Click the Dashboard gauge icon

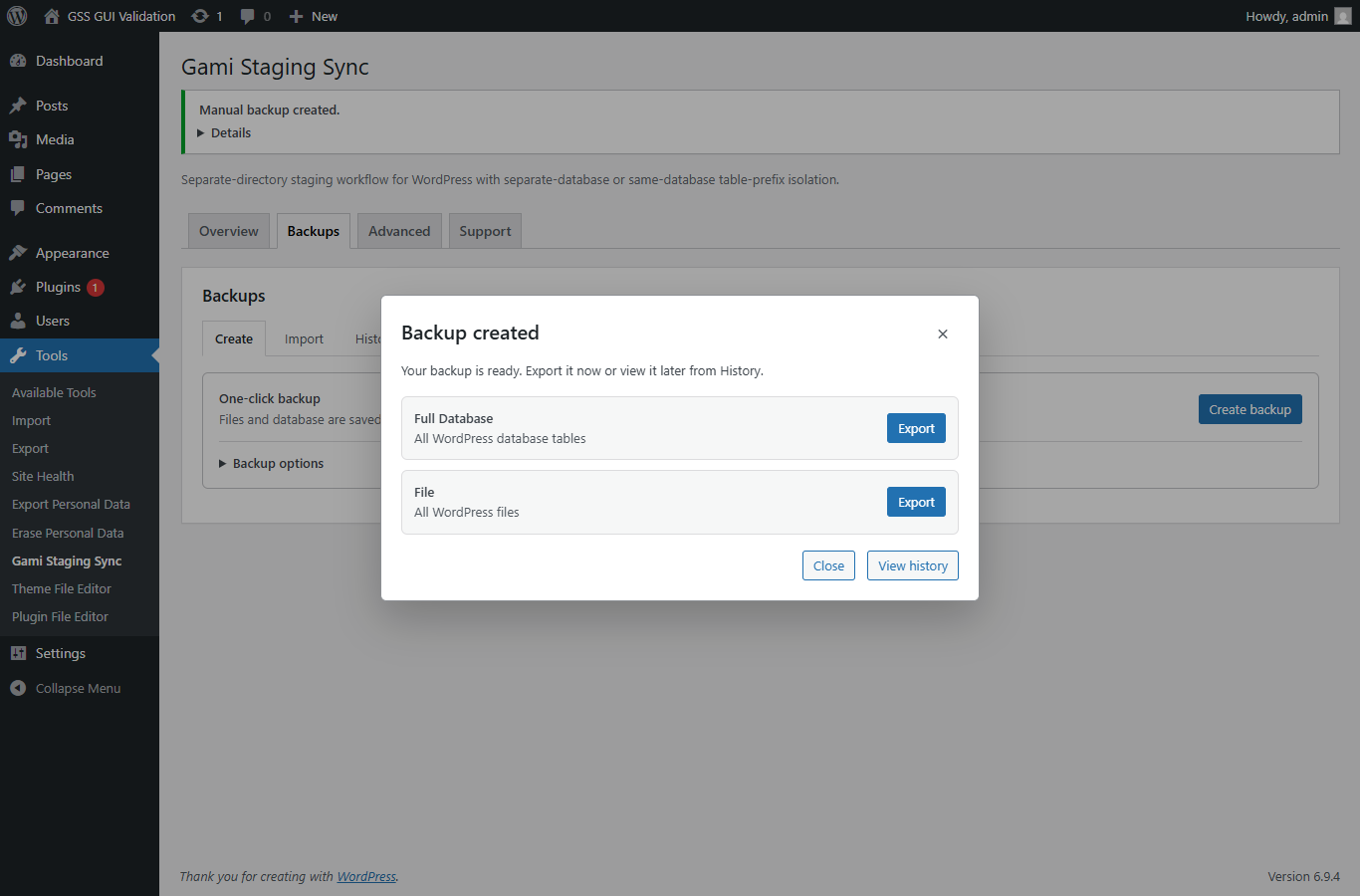(x=18, y=61)
